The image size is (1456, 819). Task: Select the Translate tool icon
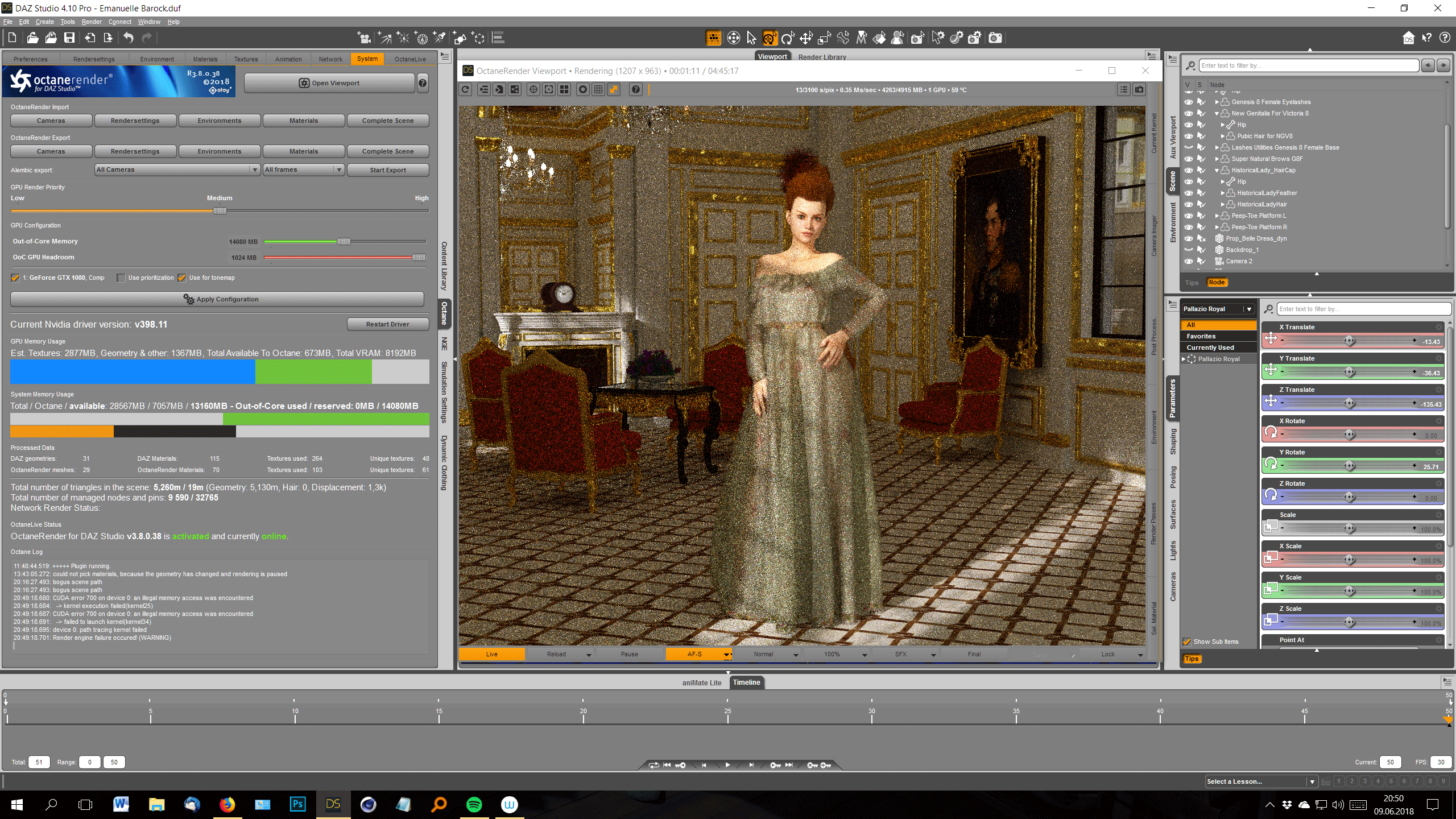pos(806,38)
